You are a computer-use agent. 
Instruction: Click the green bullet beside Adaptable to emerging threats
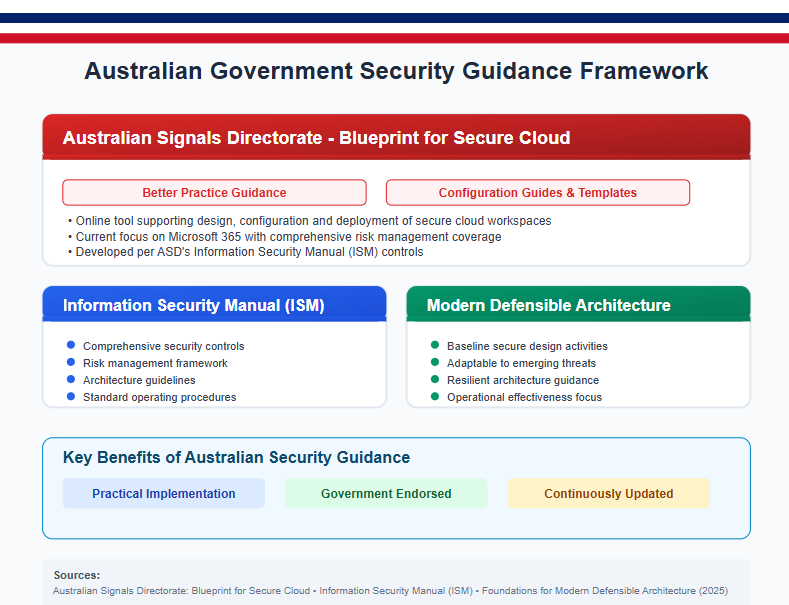click(x=435, y=362)
